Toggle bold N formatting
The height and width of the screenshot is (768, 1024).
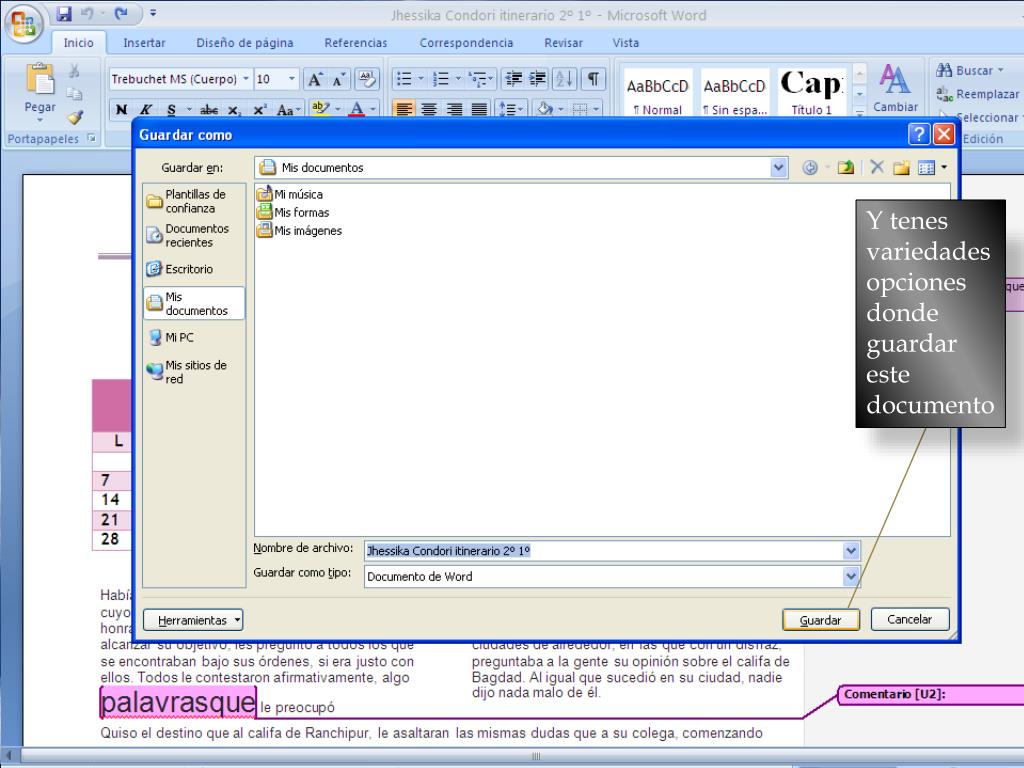[121, 109]
